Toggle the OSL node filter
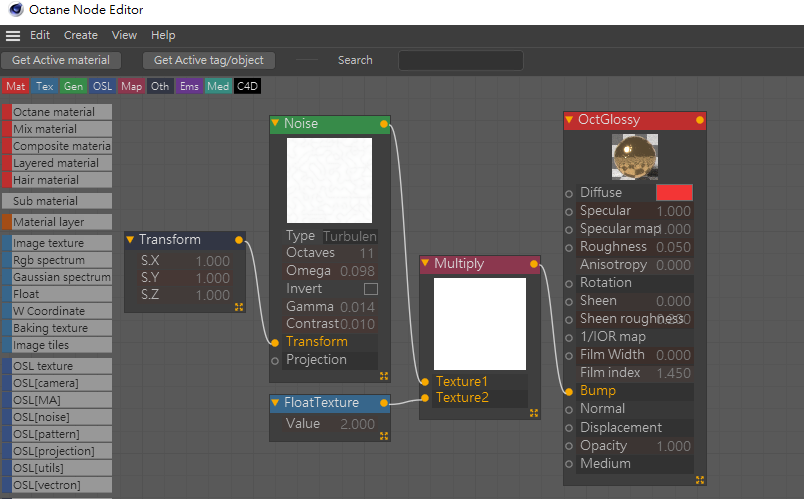This screenshot has width=804, height=499. (x=102, y=86)
